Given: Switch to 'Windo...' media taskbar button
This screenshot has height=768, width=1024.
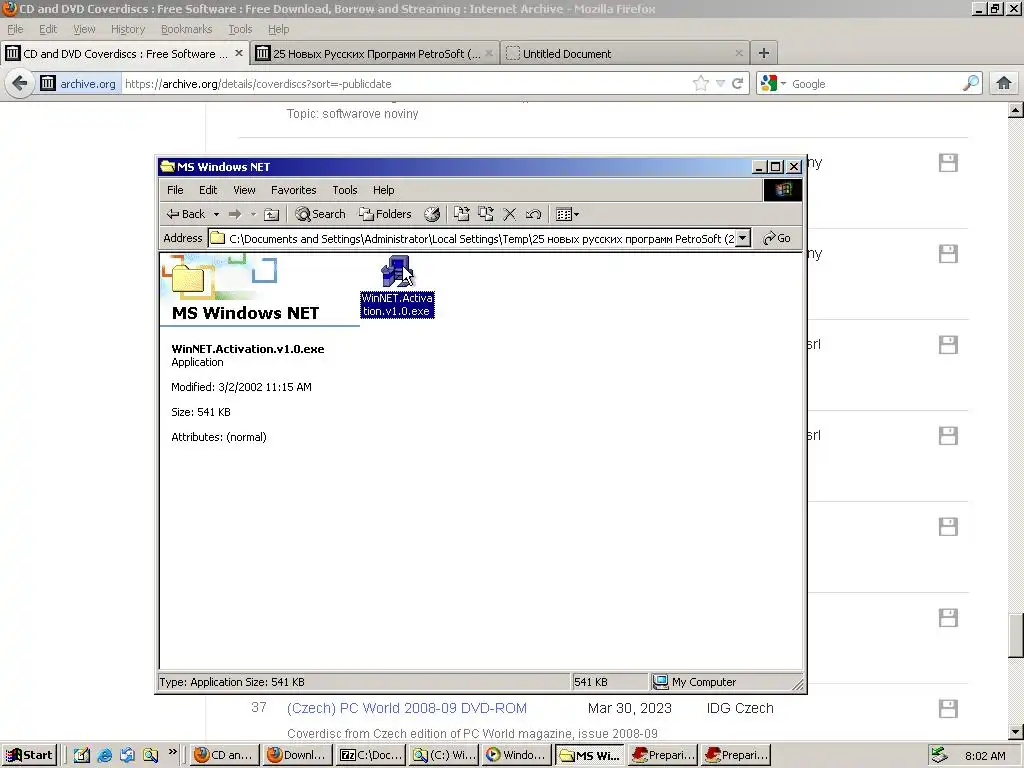Looking at the screenshot, I should [x=517, y=755].
